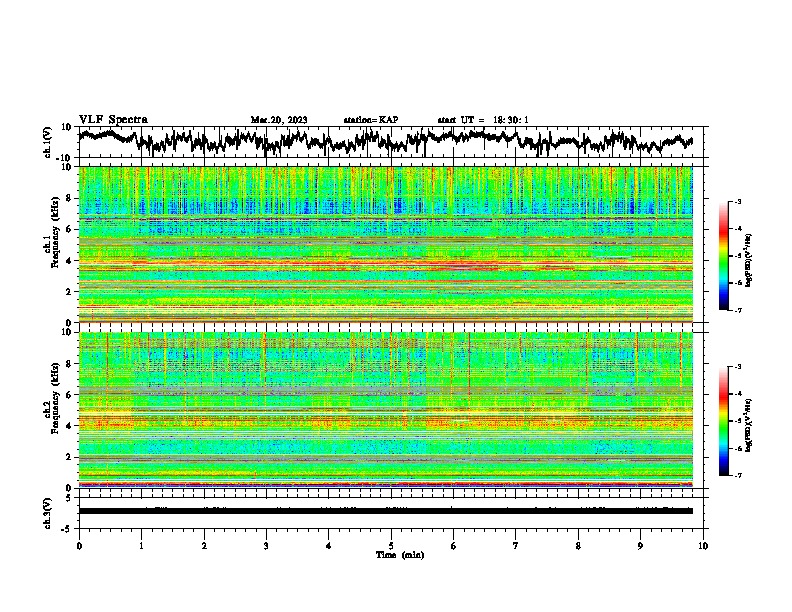Image resolution: width=792 pixels, height=612 pixels.
Task: Click time axis tick label "3"
Action: 266,546
